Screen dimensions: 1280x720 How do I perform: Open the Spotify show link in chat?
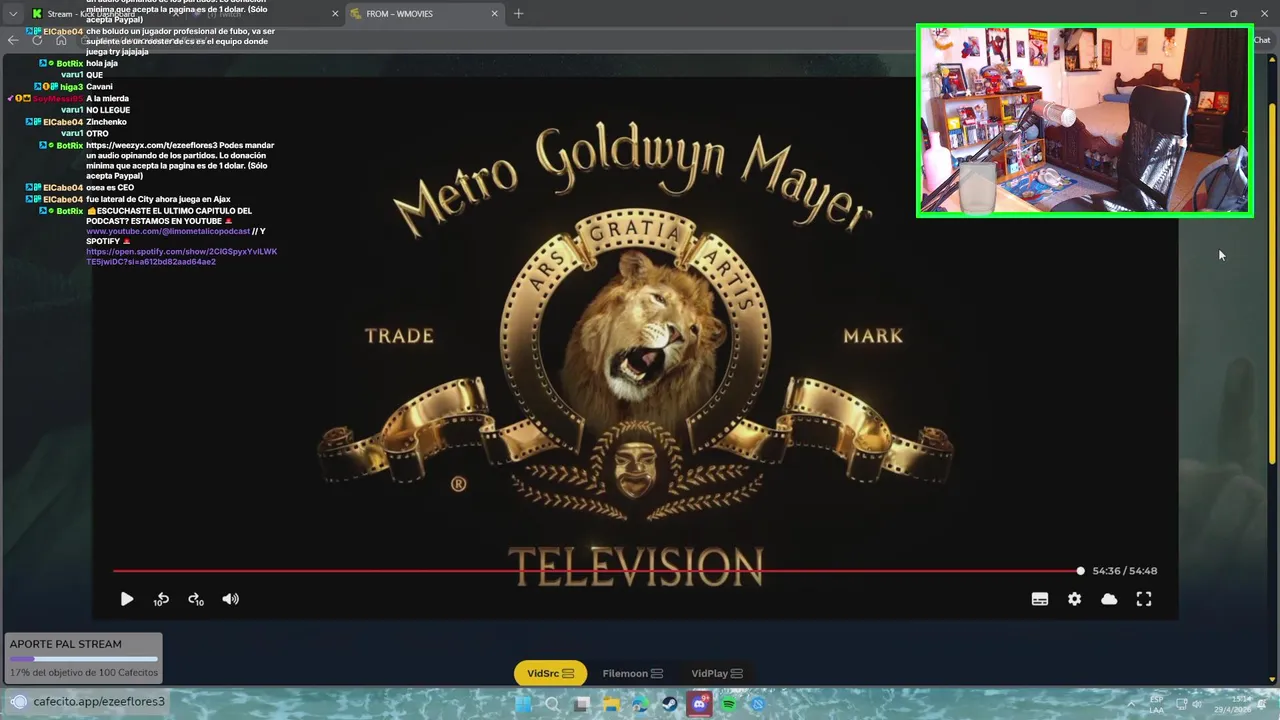pyautogui.click(x=181, y=257)
